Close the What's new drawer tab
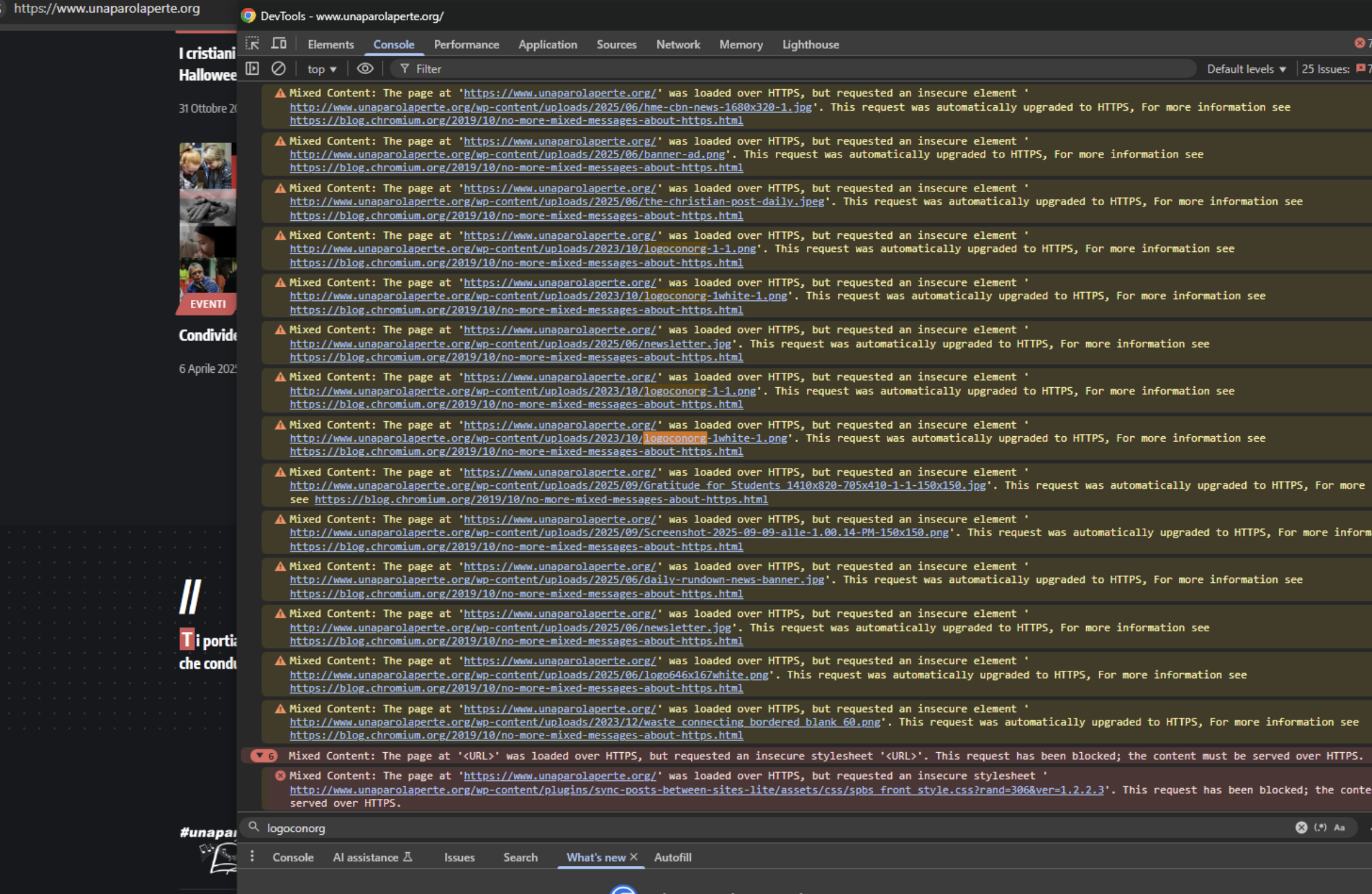Screen dimensions: 1372x894 click(x=634, y=857)
